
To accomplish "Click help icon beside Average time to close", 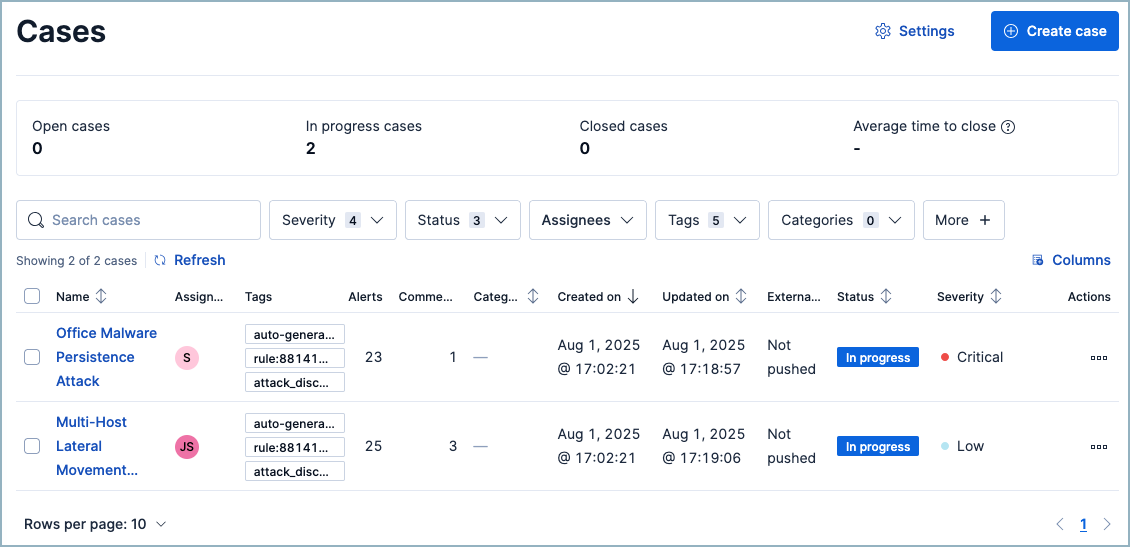I will click(1008, 127).
